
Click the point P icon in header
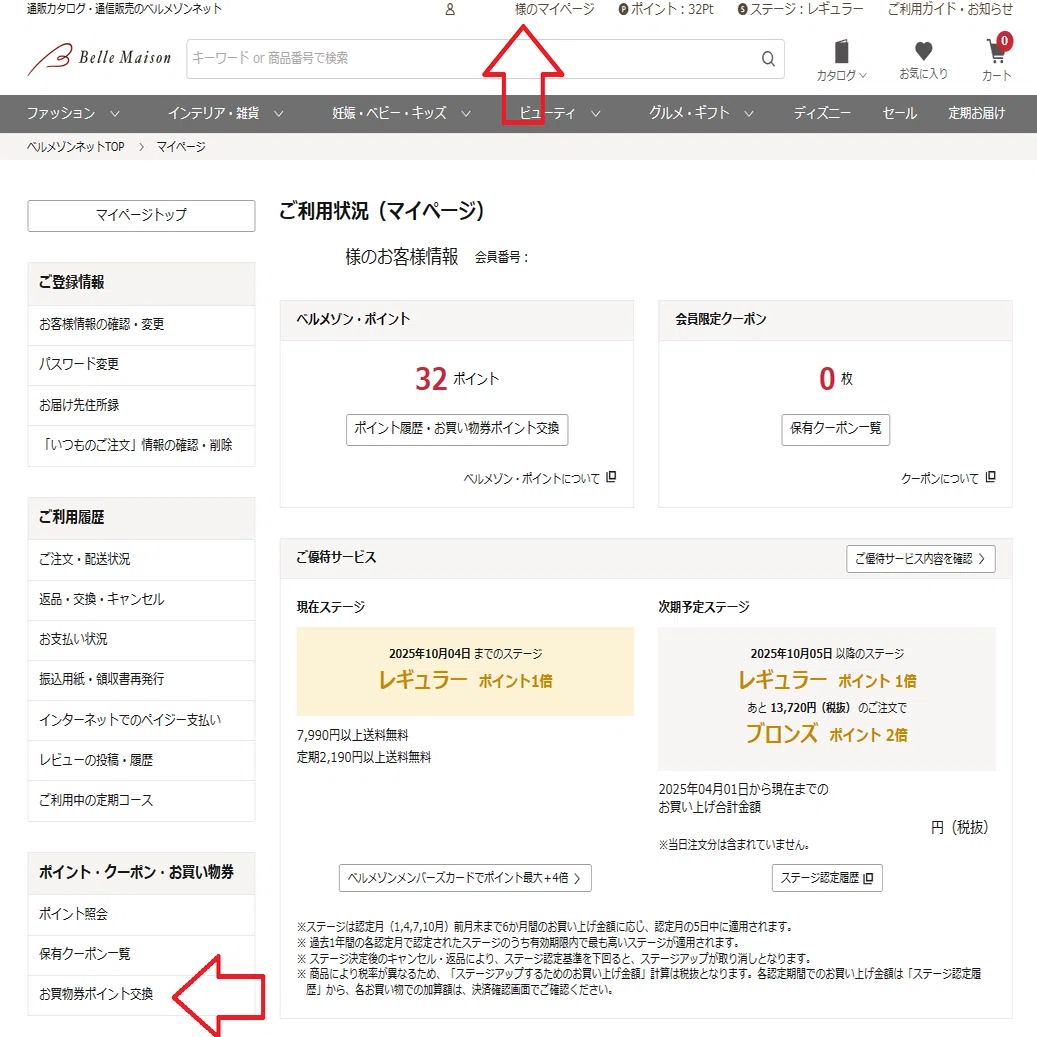point(623,9)
